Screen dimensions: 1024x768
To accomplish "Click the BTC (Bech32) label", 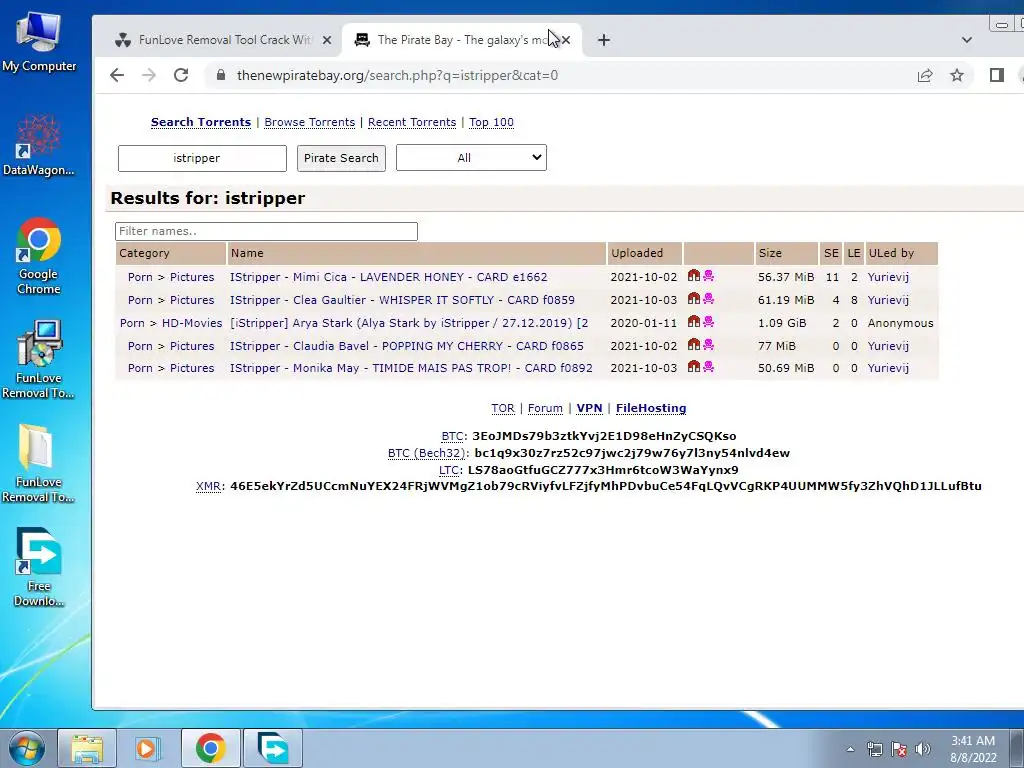I will 426,453.
